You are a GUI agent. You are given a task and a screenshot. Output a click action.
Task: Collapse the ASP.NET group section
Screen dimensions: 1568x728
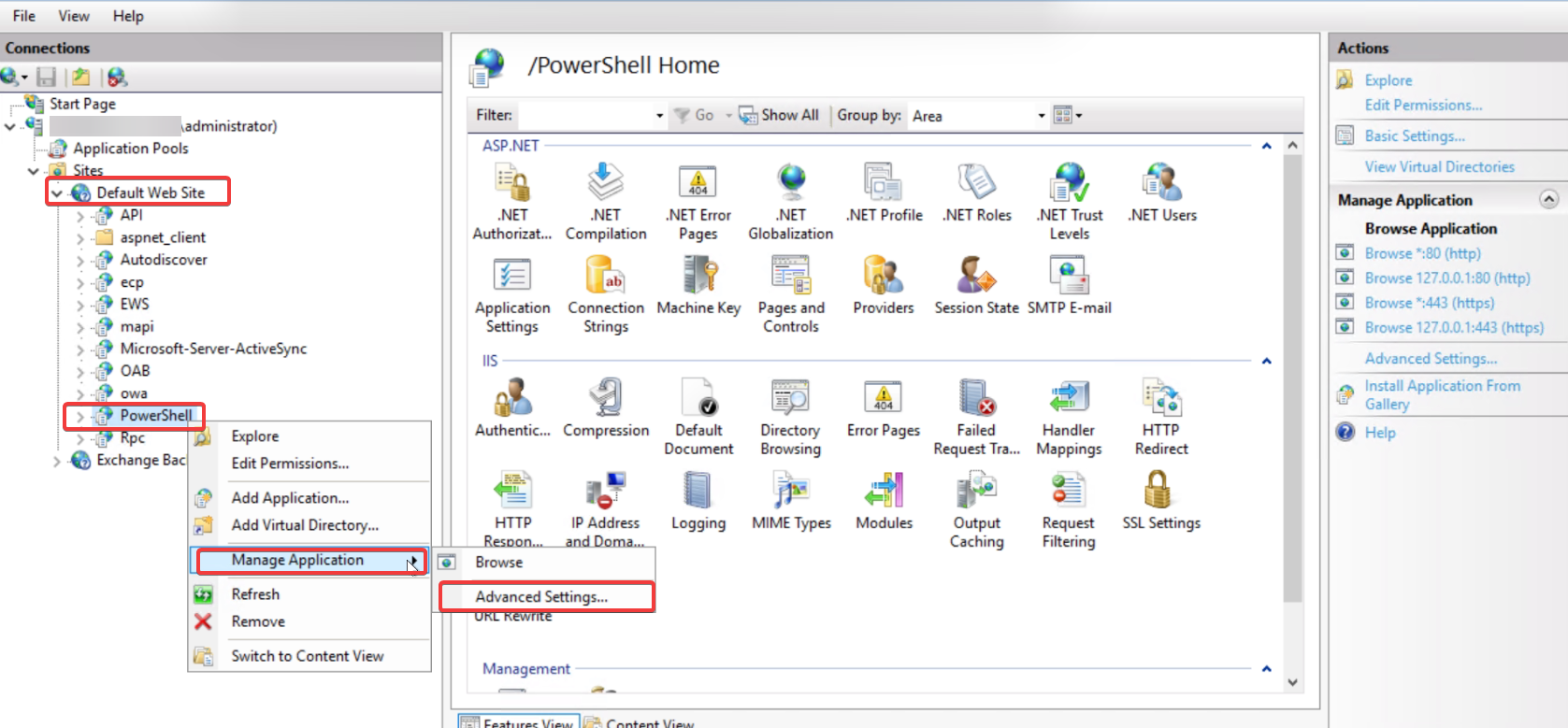pyautogui.click(x=1266, y=146)
